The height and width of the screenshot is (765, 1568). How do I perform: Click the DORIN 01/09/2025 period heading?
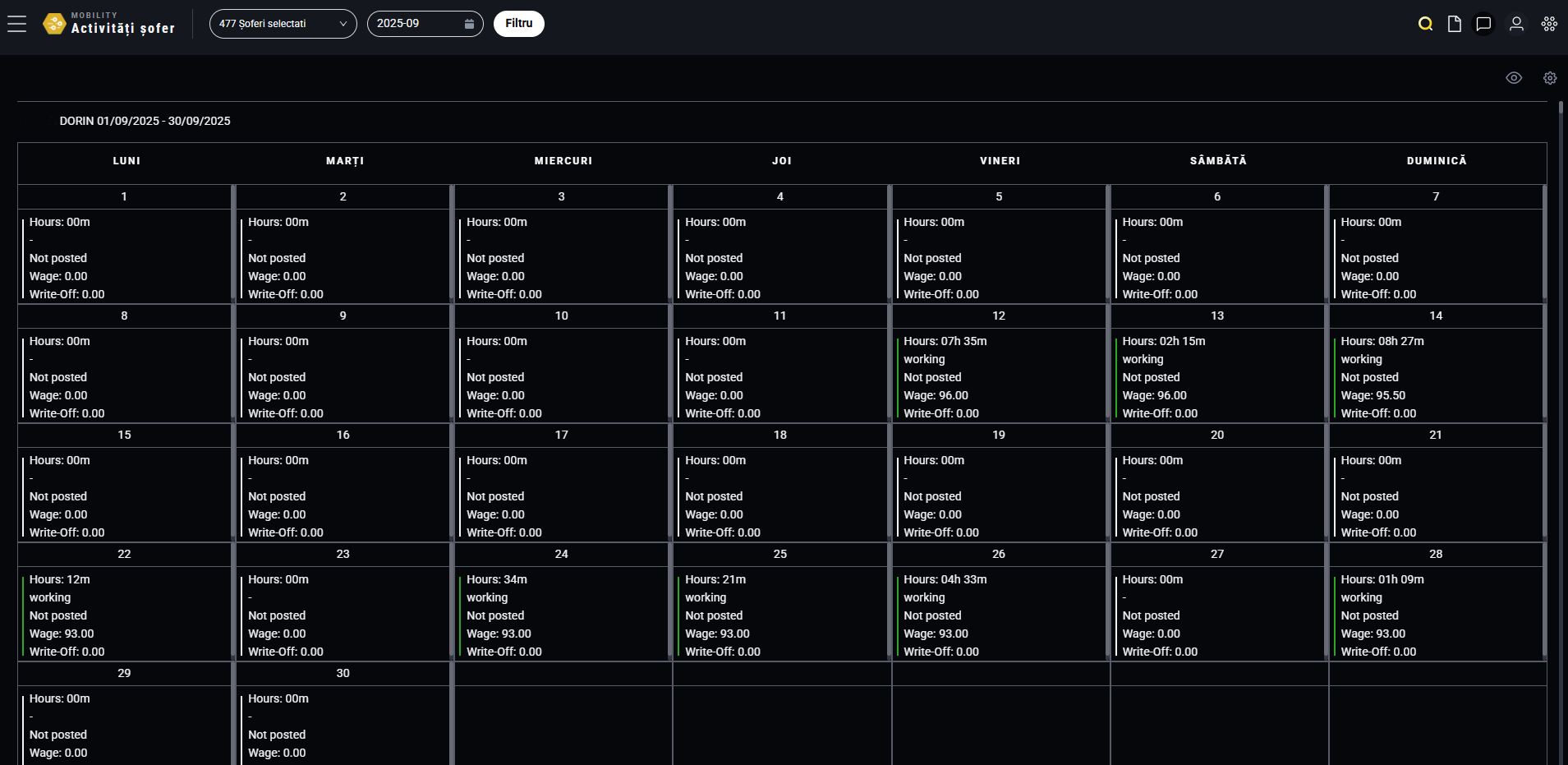click(x=145, y=121)
